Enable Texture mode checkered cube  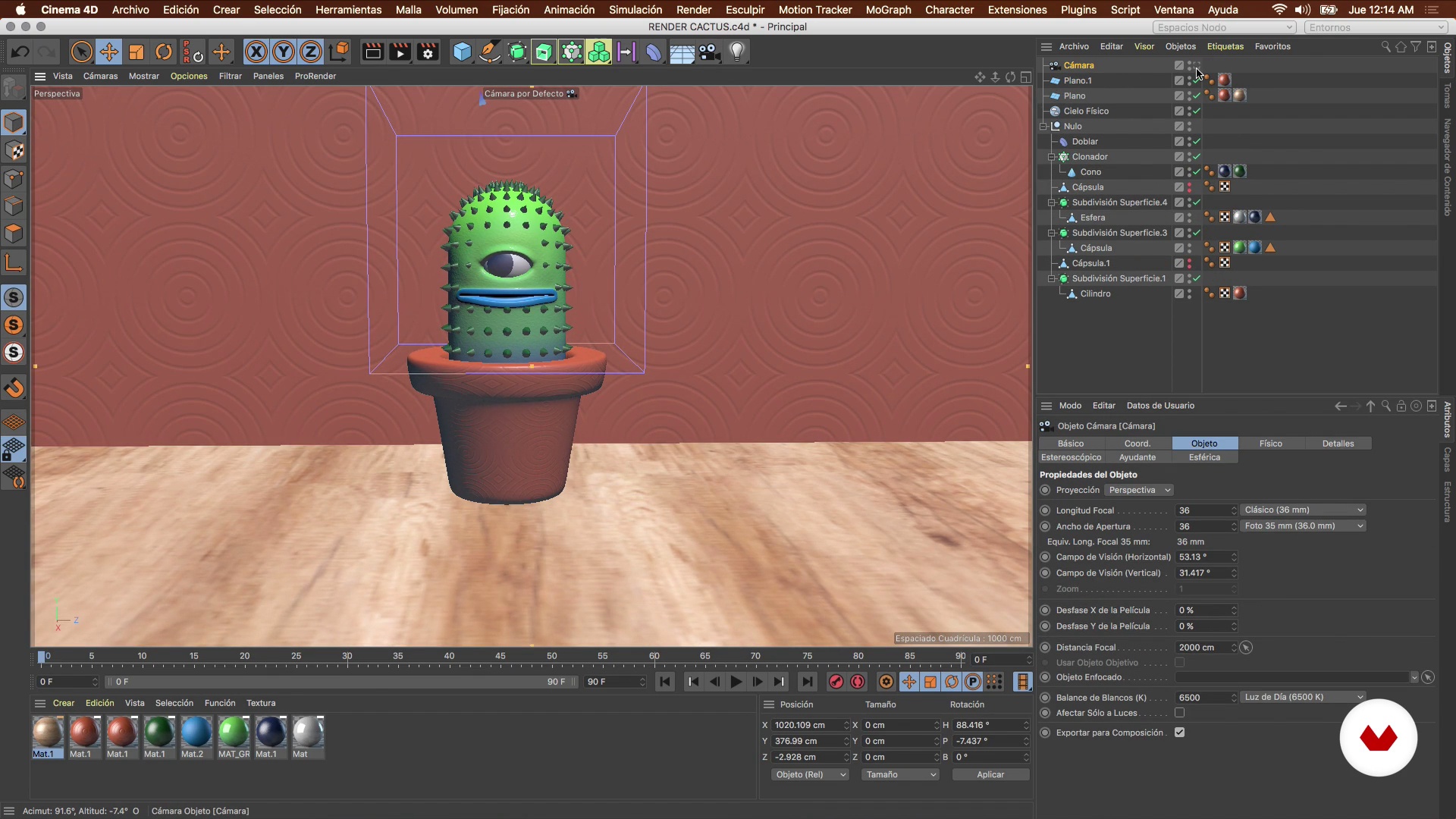[14, 150]
